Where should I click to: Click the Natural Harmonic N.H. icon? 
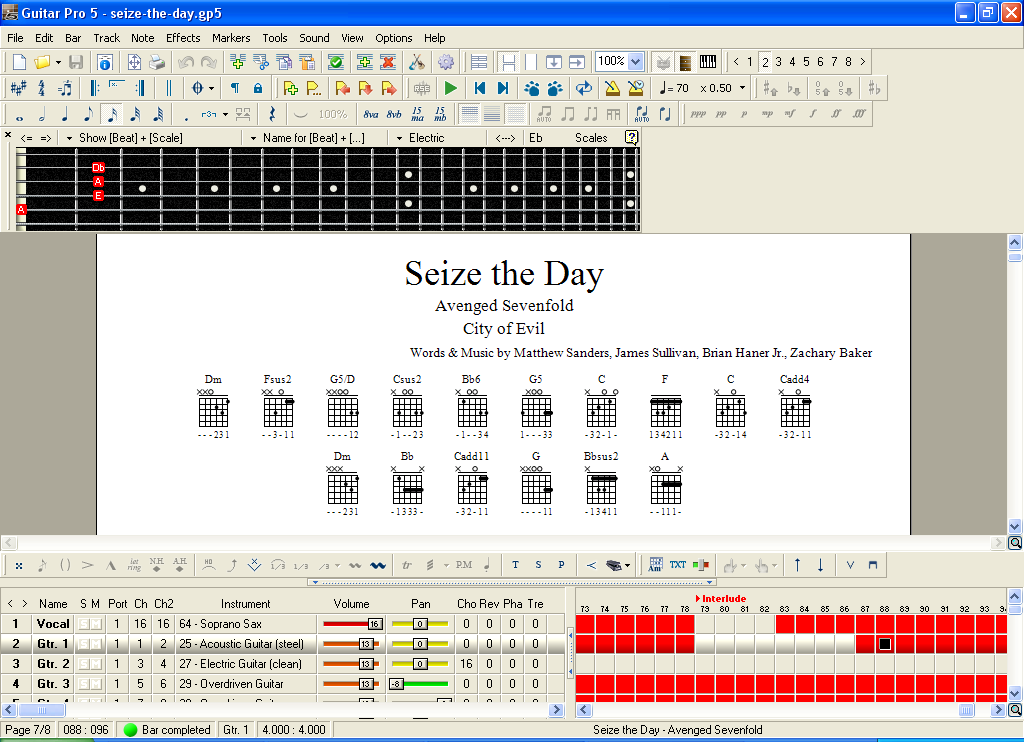point(157,565)
